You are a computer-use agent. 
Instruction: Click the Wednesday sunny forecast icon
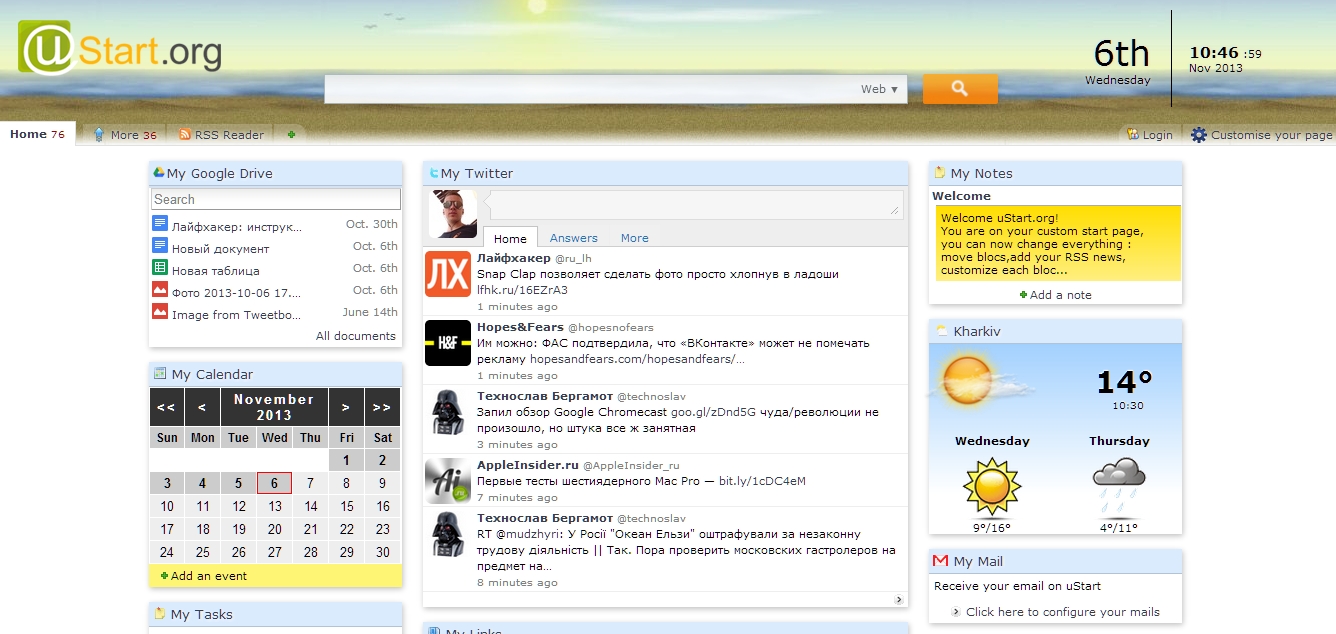991,485
